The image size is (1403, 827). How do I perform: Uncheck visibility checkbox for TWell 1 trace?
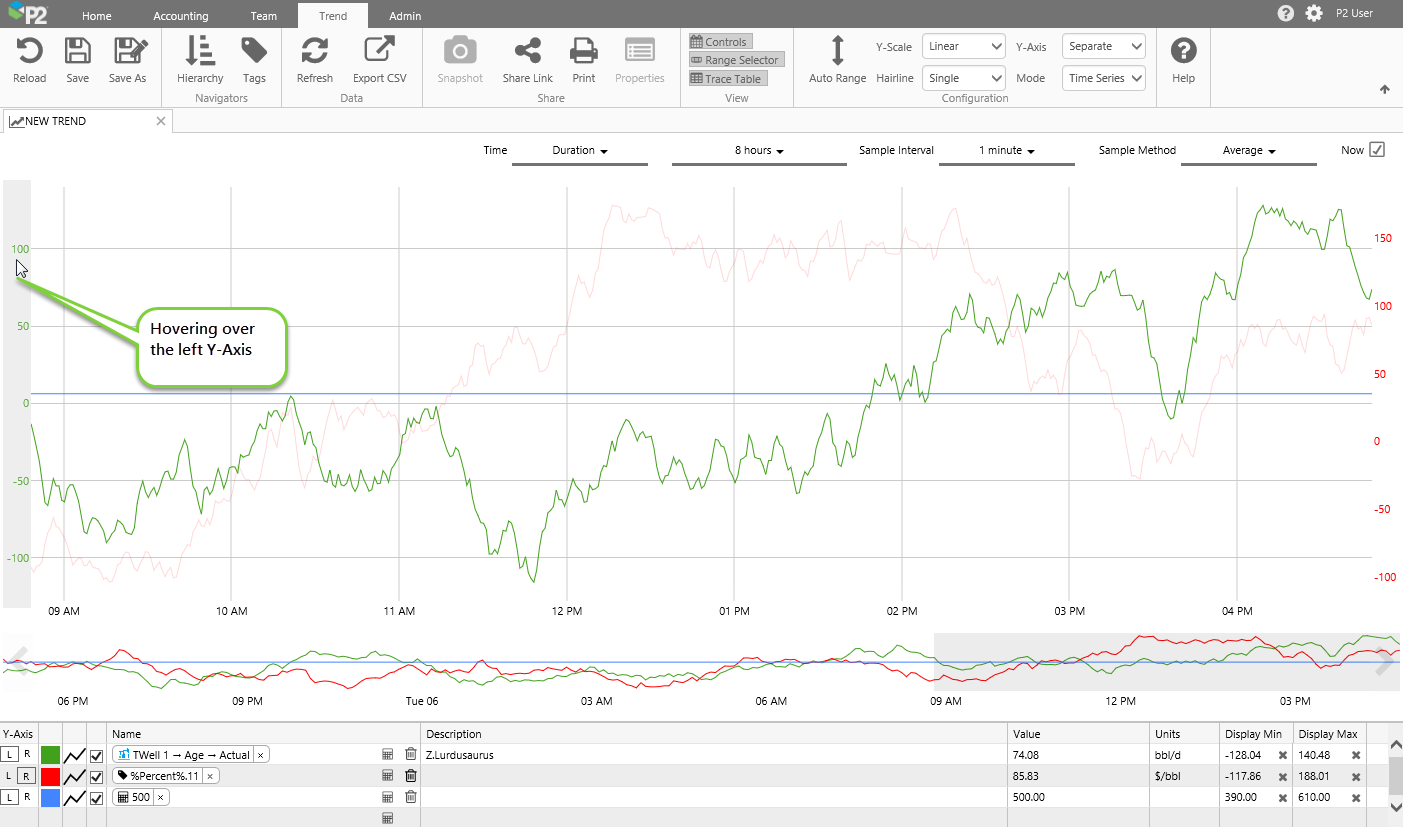point(97,755)
